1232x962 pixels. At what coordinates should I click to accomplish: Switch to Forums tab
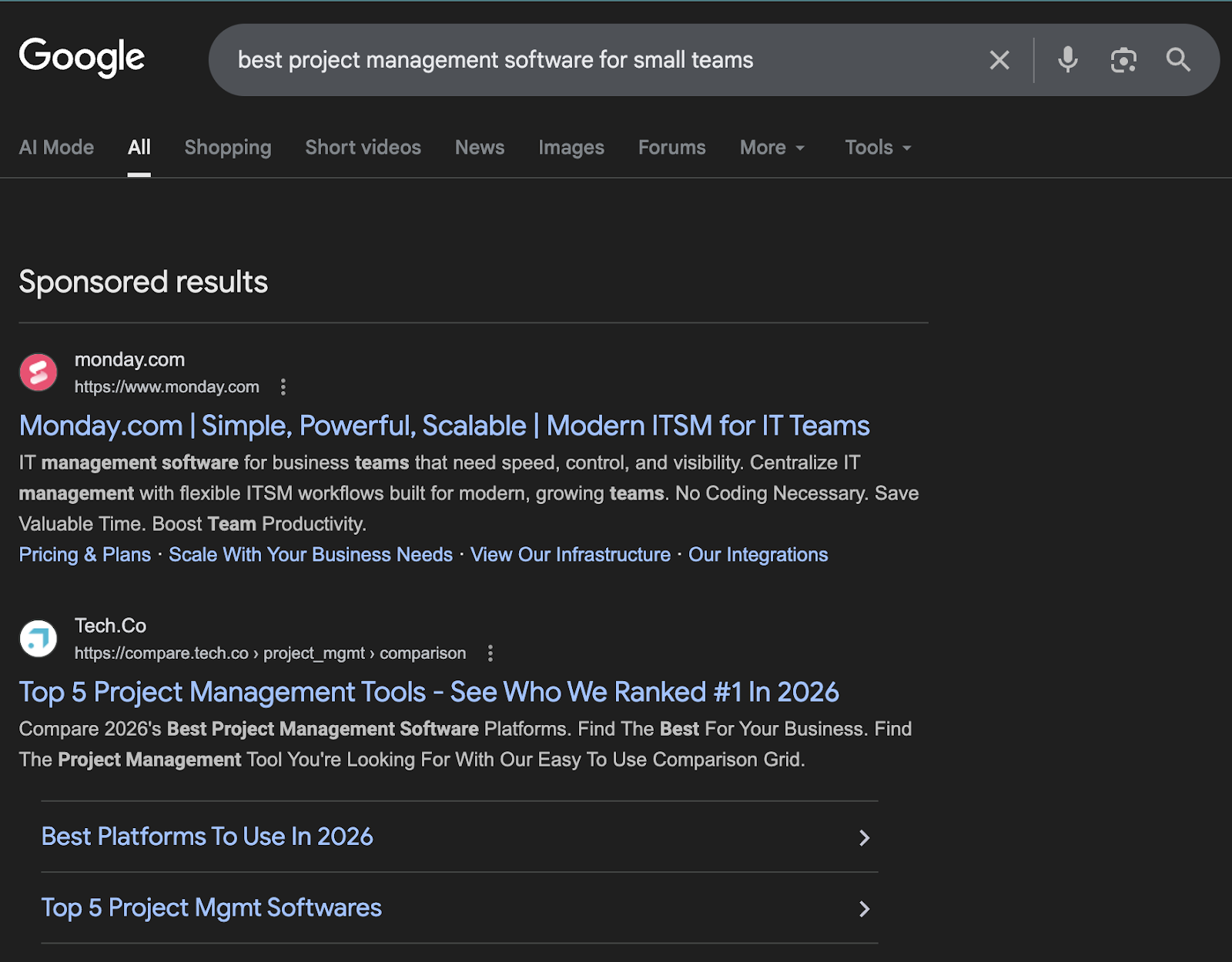[x=672, y=147]
